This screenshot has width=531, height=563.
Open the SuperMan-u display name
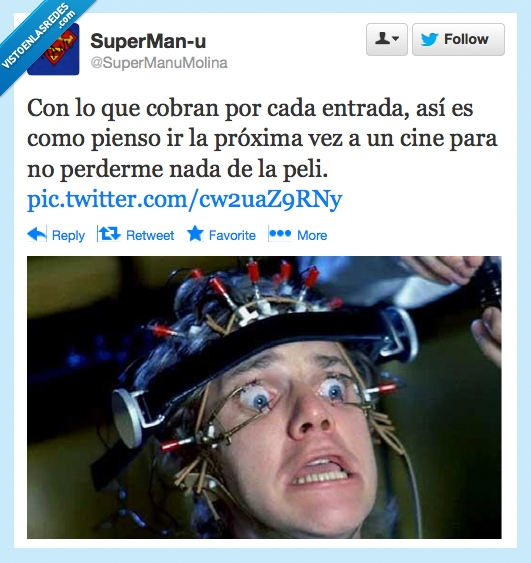point(148,41)
